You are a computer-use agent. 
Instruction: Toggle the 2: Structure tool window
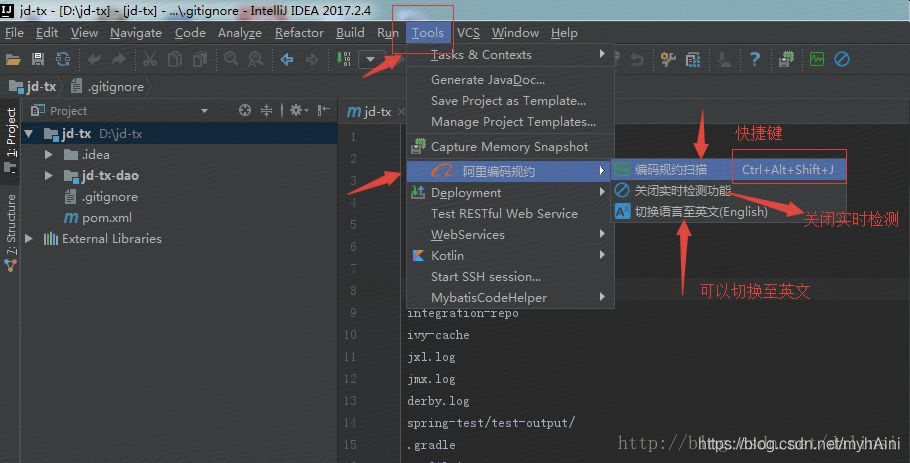[x=10, y=232]
